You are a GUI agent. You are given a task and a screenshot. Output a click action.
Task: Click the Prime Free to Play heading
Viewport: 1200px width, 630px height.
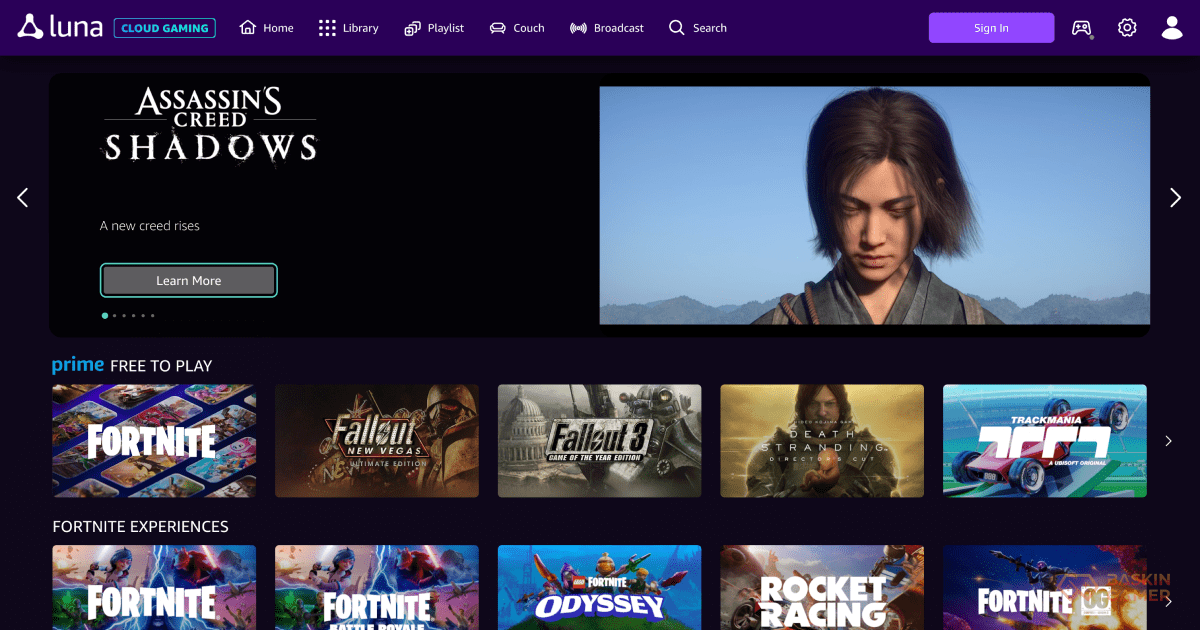(132, 366)
